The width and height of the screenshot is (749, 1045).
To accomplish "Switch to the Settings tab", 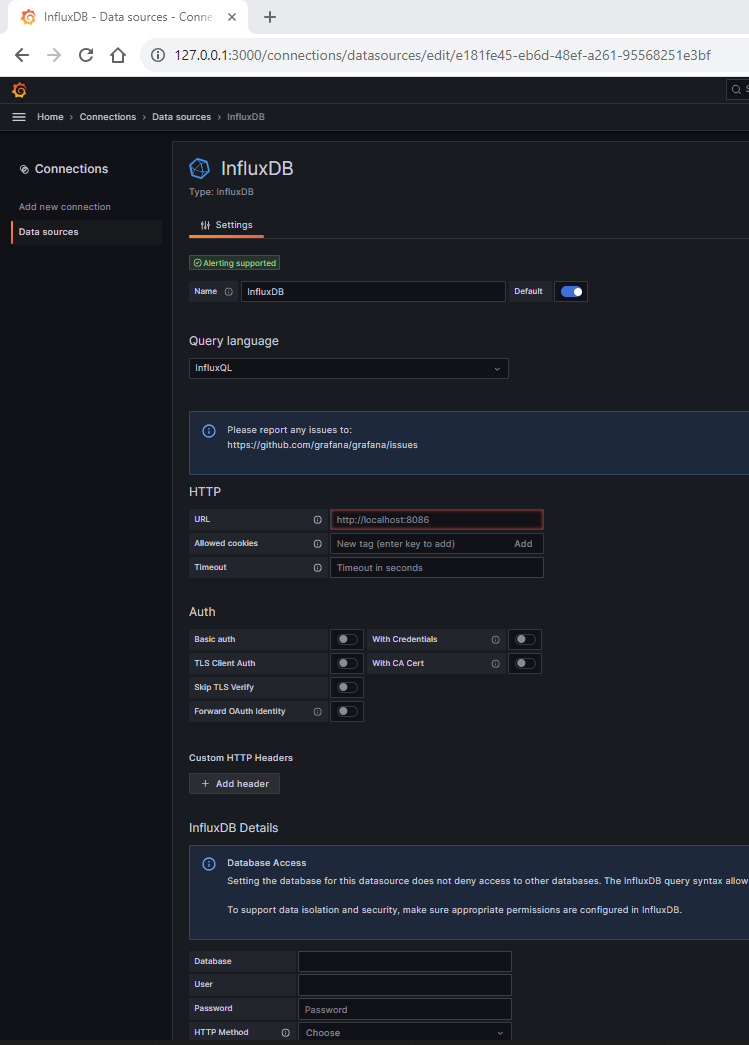I will pos(227,225).
